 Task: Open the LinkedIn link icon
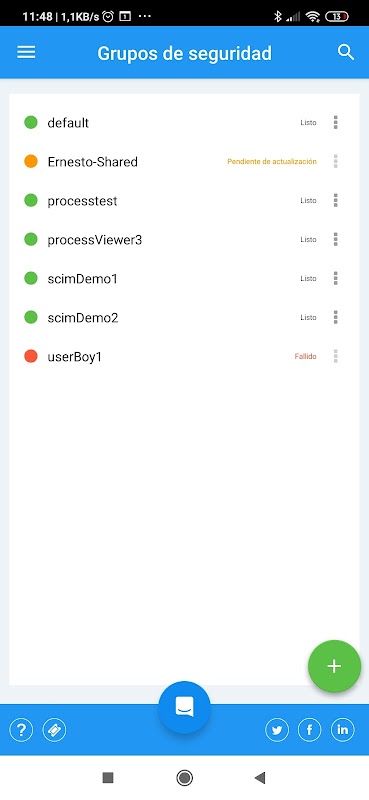click(342, 730)
